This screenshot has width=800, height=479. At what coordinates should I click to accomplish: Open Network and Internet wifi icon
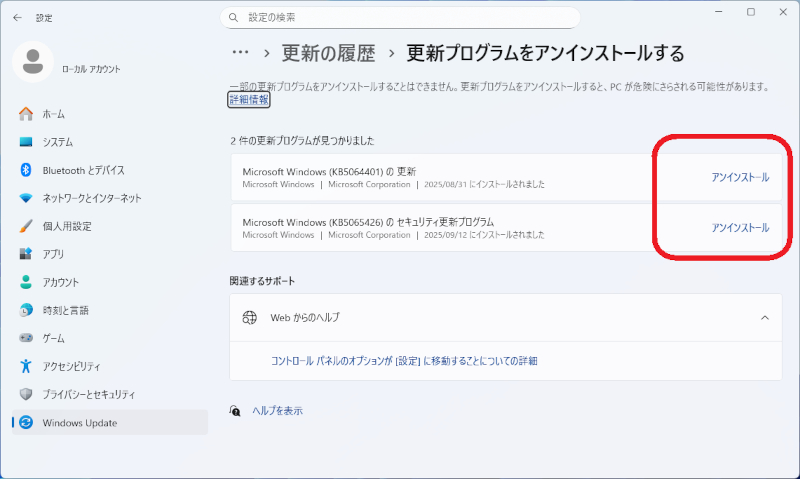pyautogui.click(x=26, y=198)
